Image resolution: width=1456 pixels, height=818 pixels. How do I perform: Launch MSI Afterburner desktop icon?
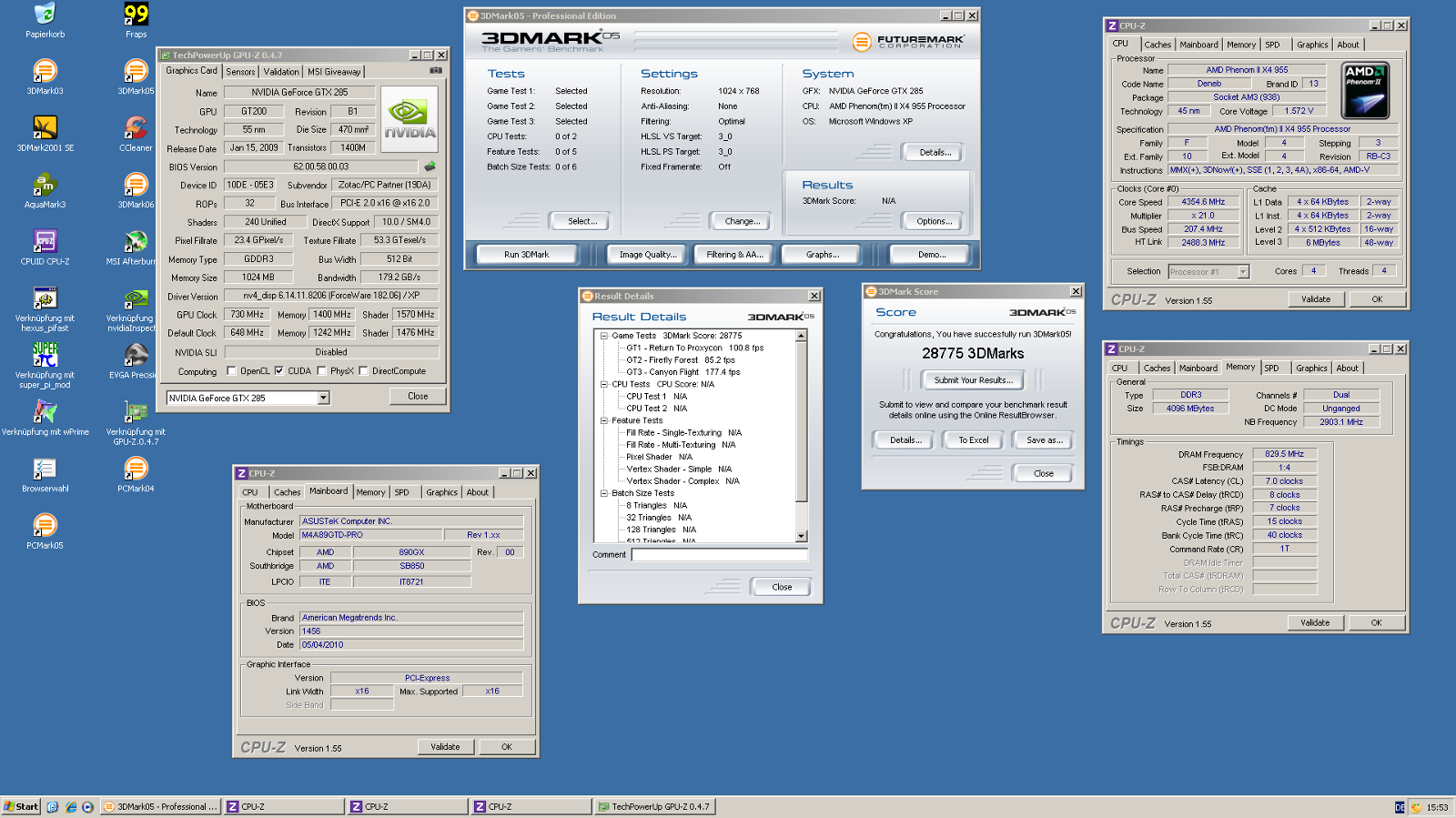click(136, 241)
